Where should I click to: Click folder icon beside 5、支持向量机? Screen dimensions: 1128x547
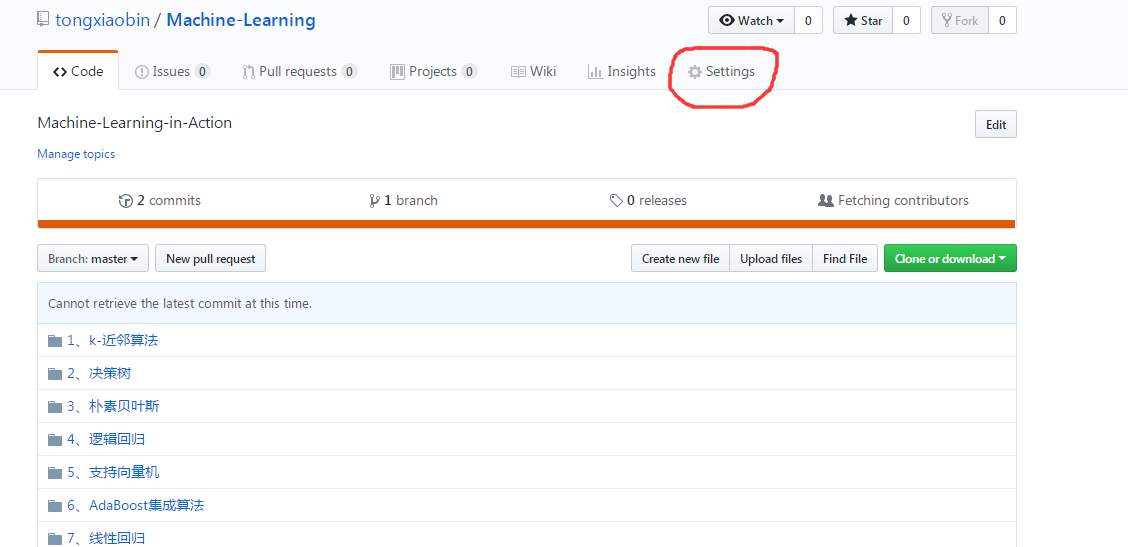point(55,473)
